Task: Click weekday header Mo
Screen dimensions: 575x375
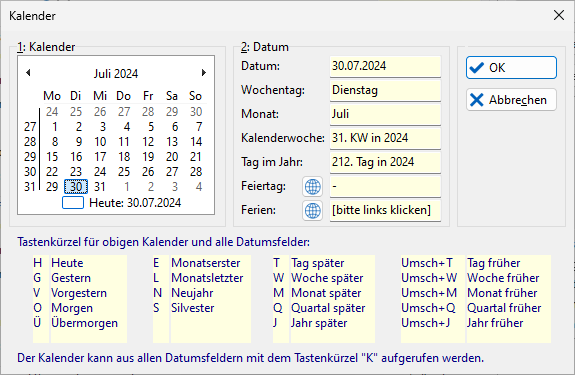Action: pyautogui.click(x=52, y=96)
